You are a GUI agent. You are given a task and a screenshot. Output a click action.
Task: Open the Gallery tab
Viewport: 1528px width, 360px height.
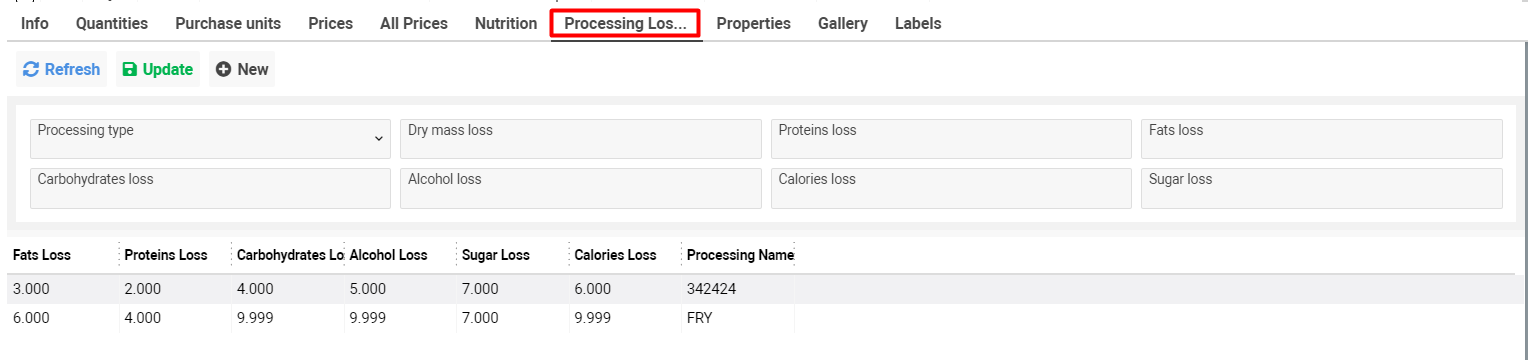tap(843, 23)
